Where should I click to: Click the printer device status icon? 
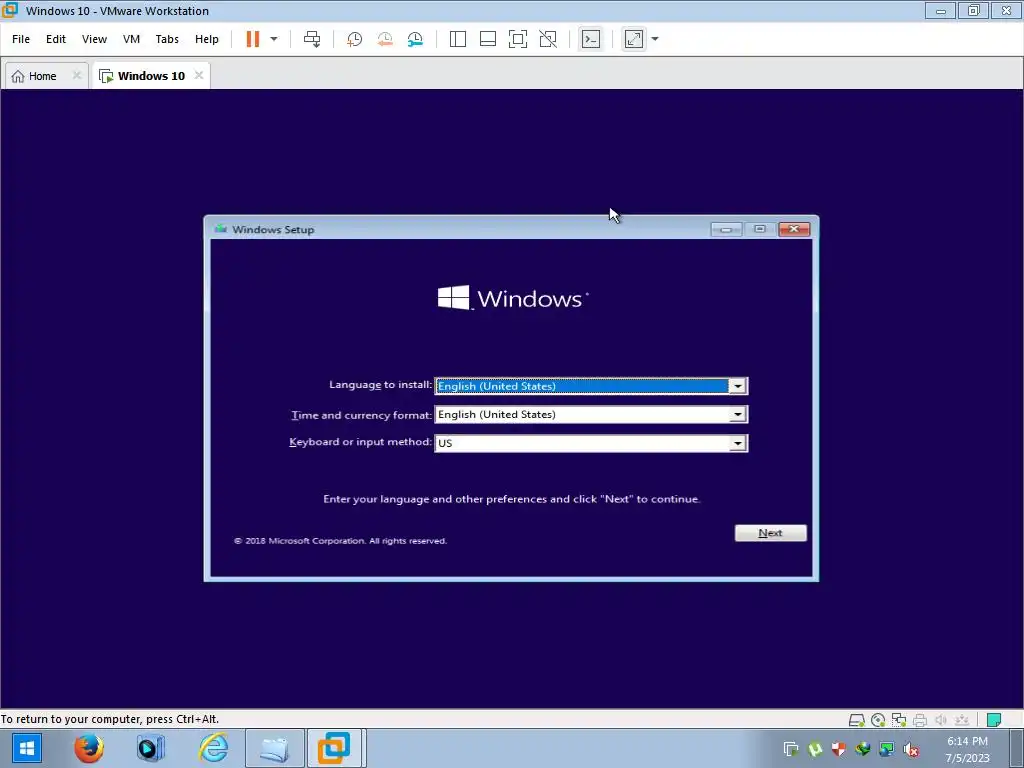pyautogui.click(x=920, y=720)
